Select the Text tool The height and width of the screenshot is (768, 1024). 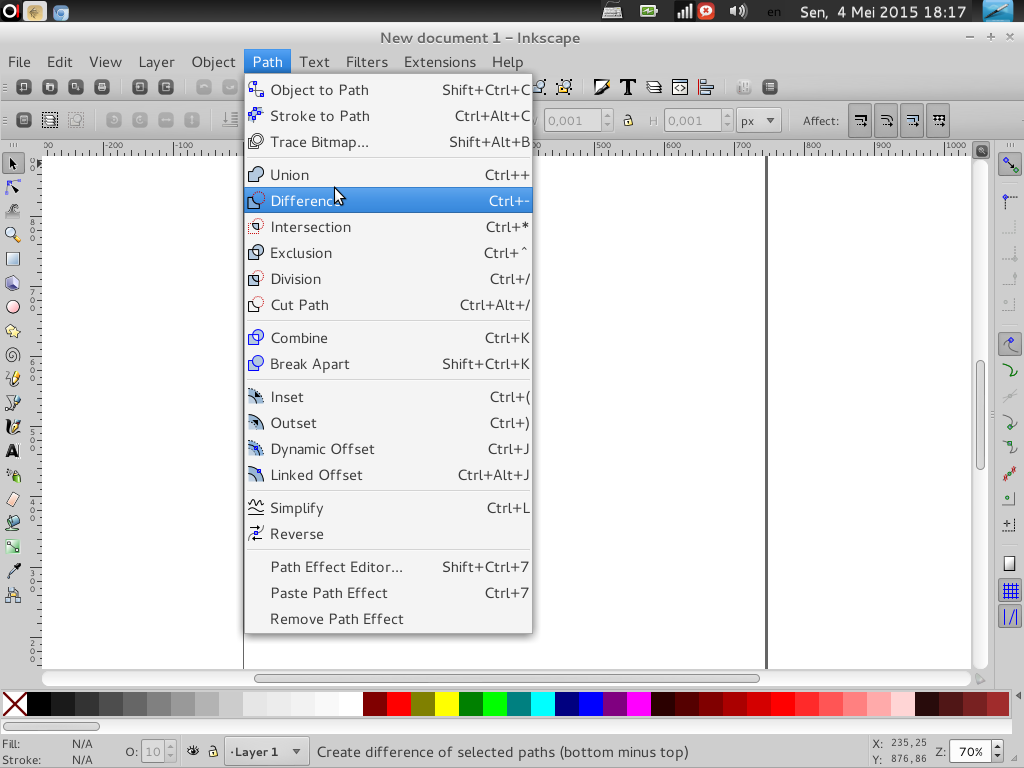[14, 450]
